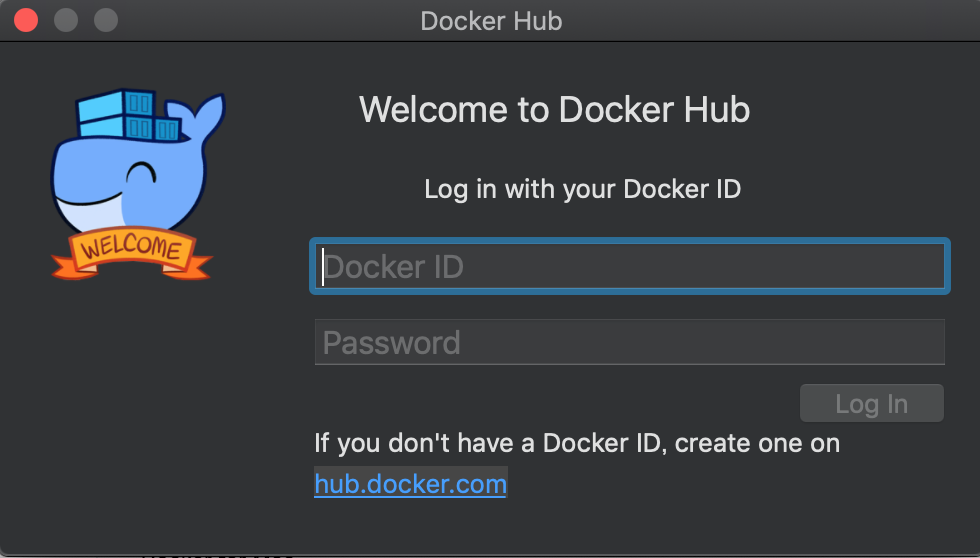Click the Log In button
The width and height of the screenshot is (980, 558).
(872, 404)
